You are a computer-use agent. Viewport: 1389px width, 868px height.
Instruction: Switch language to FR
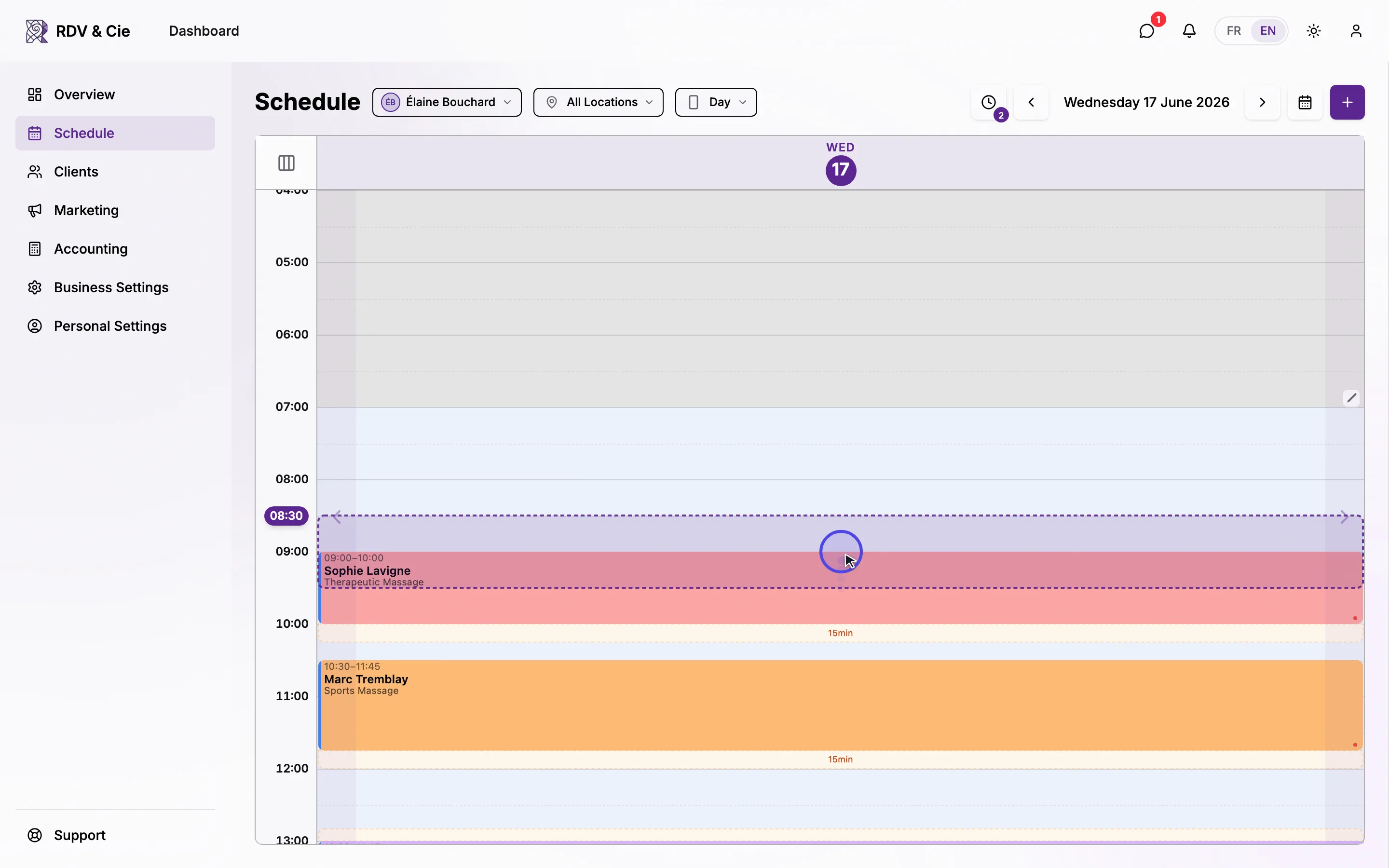[x=1233, y=31]
